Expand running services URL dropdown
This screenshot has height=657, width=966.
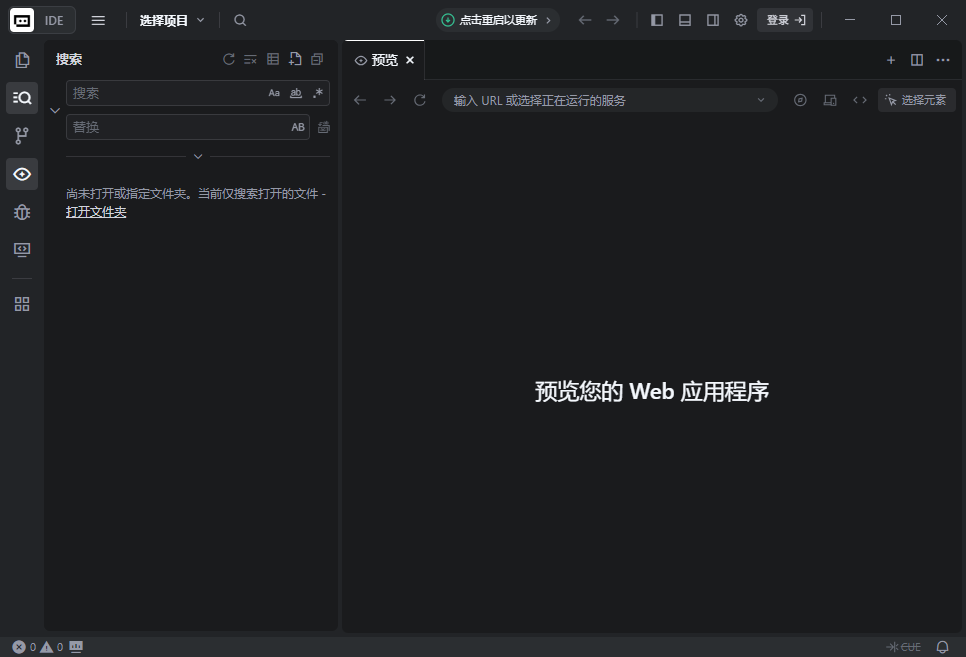pyautogui.click(x=761, y=100)
